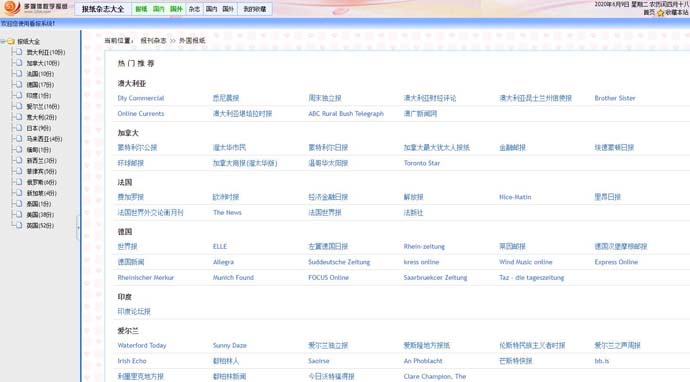690x382 pixels.
Task: Go to 首页 from the top-right link
Action: [x=649, y=12]
